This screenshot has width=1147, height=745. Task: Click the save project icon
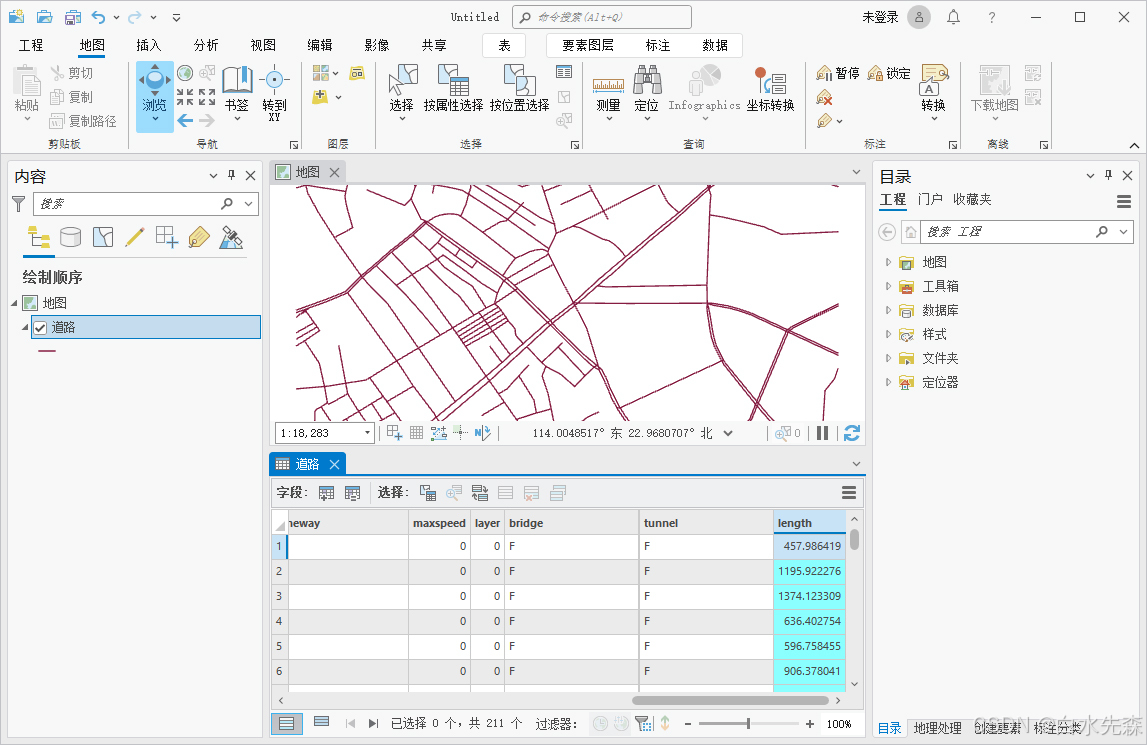pos(72,17)
